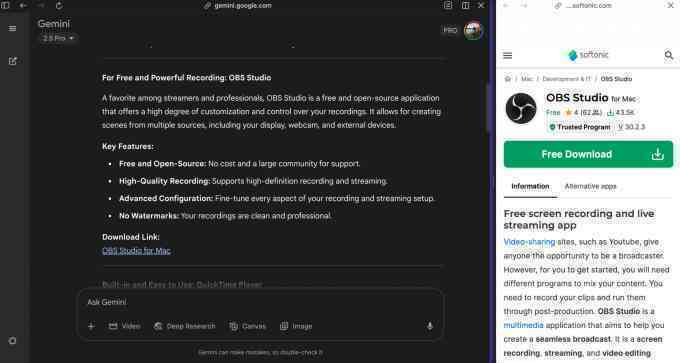Toggle the Deep Research tool chip
This screenshot has width=680, height=363.
pyautogui.click(x=185, y=326)
